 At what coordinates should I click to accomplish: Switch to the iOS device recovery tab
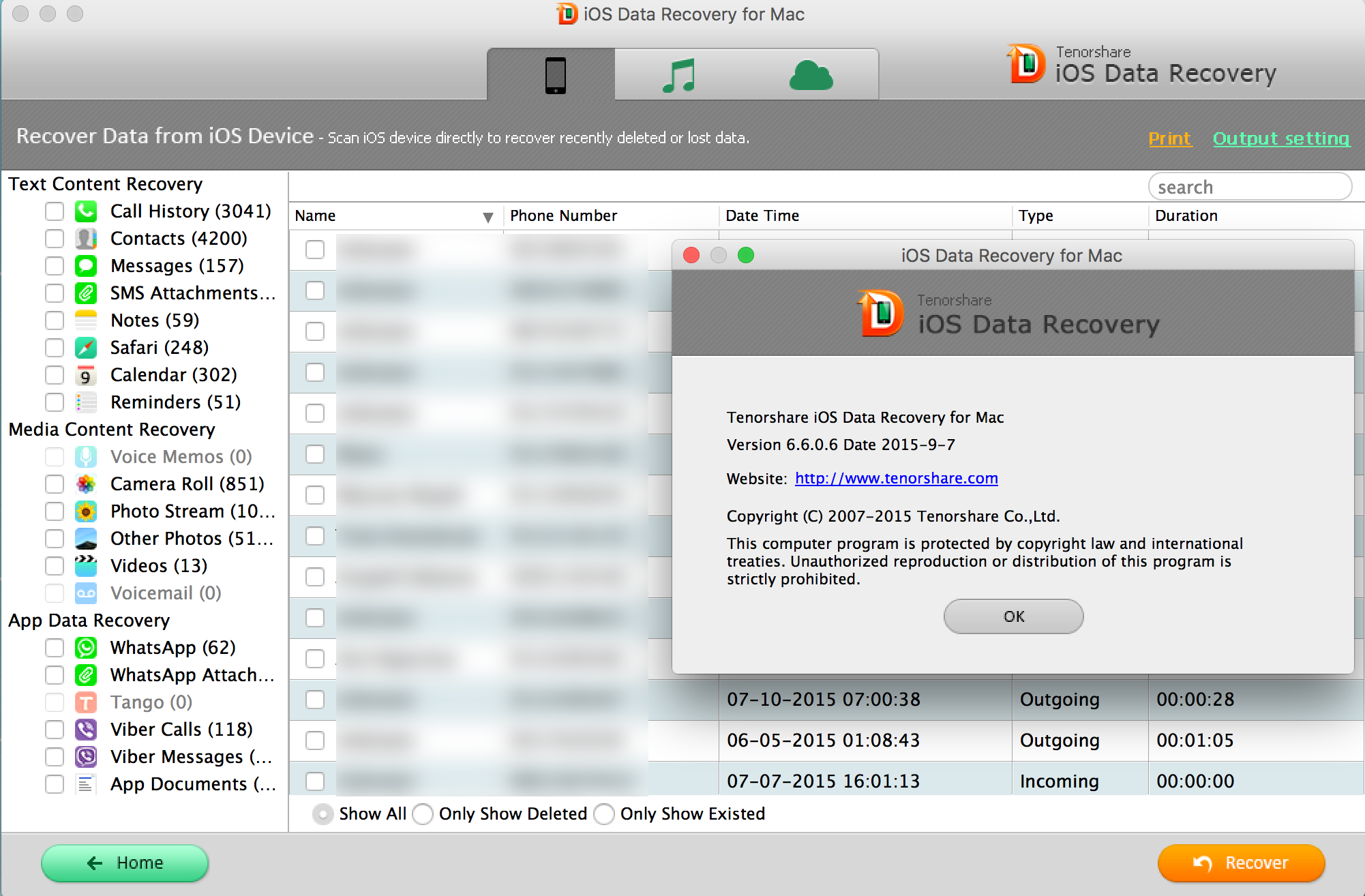click(x=555, y=75)
